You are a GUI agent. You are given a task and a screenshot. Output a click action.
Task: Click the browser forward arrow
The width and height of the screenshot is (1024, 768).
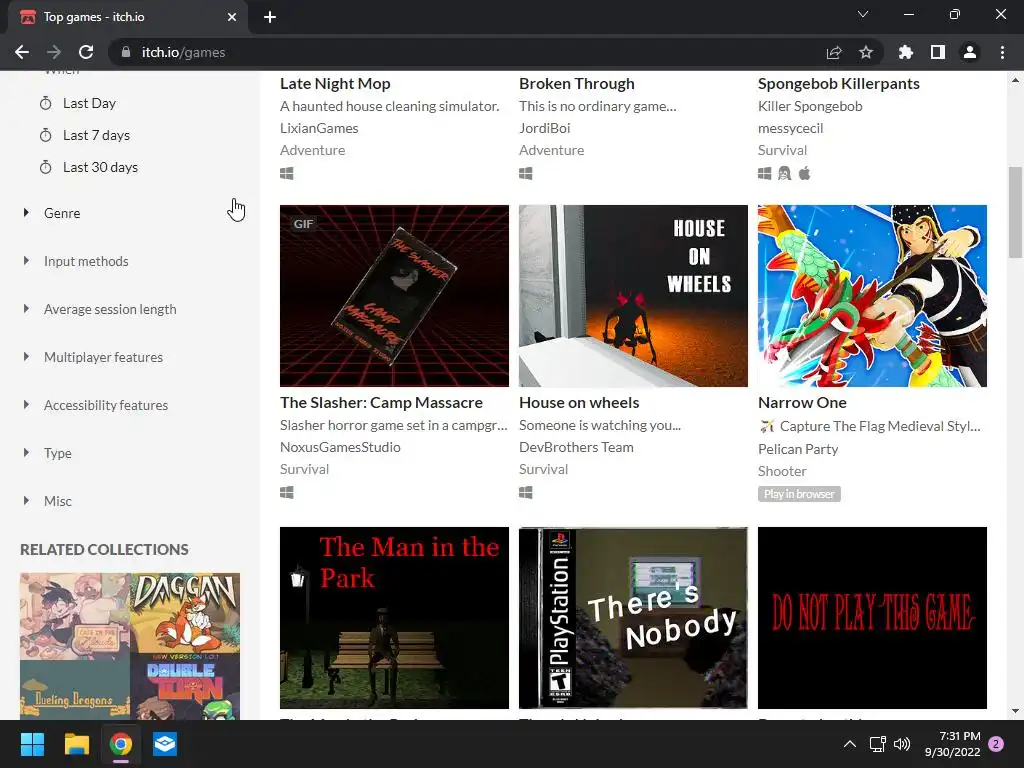point(54,52)
